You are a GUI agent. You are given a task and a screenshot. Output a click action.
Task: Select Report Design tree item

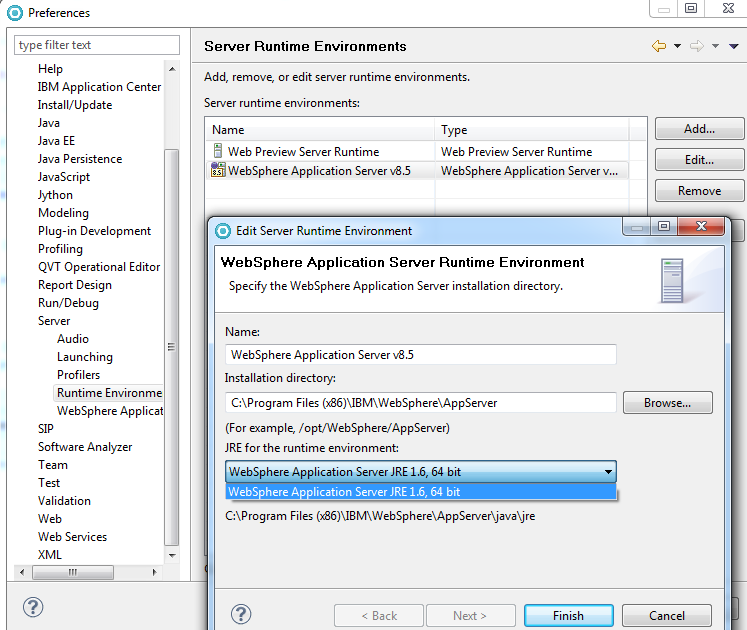click(x=75, y=285)
